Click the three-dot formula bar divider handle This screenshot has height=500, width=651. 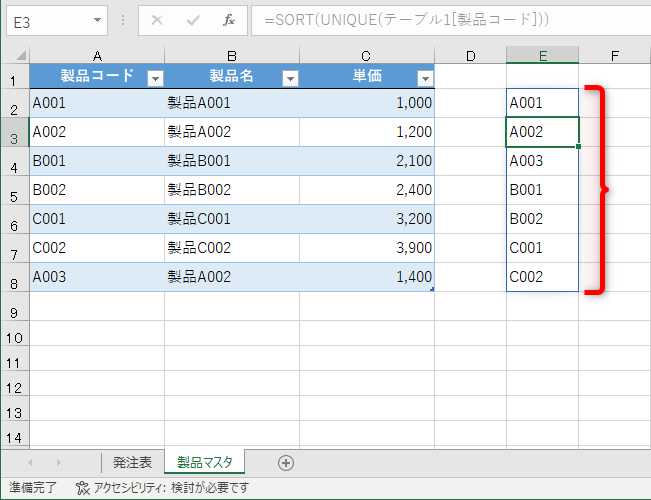[123, 20]
